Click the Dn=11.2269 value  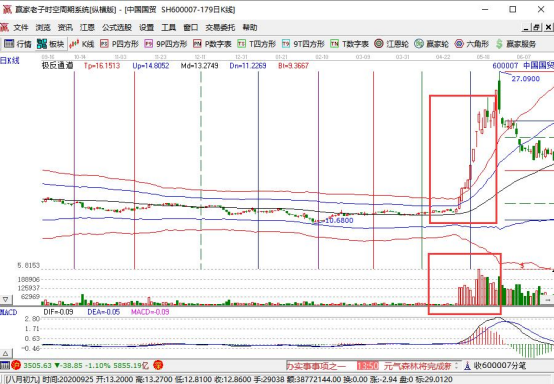(x=248, y=66)
